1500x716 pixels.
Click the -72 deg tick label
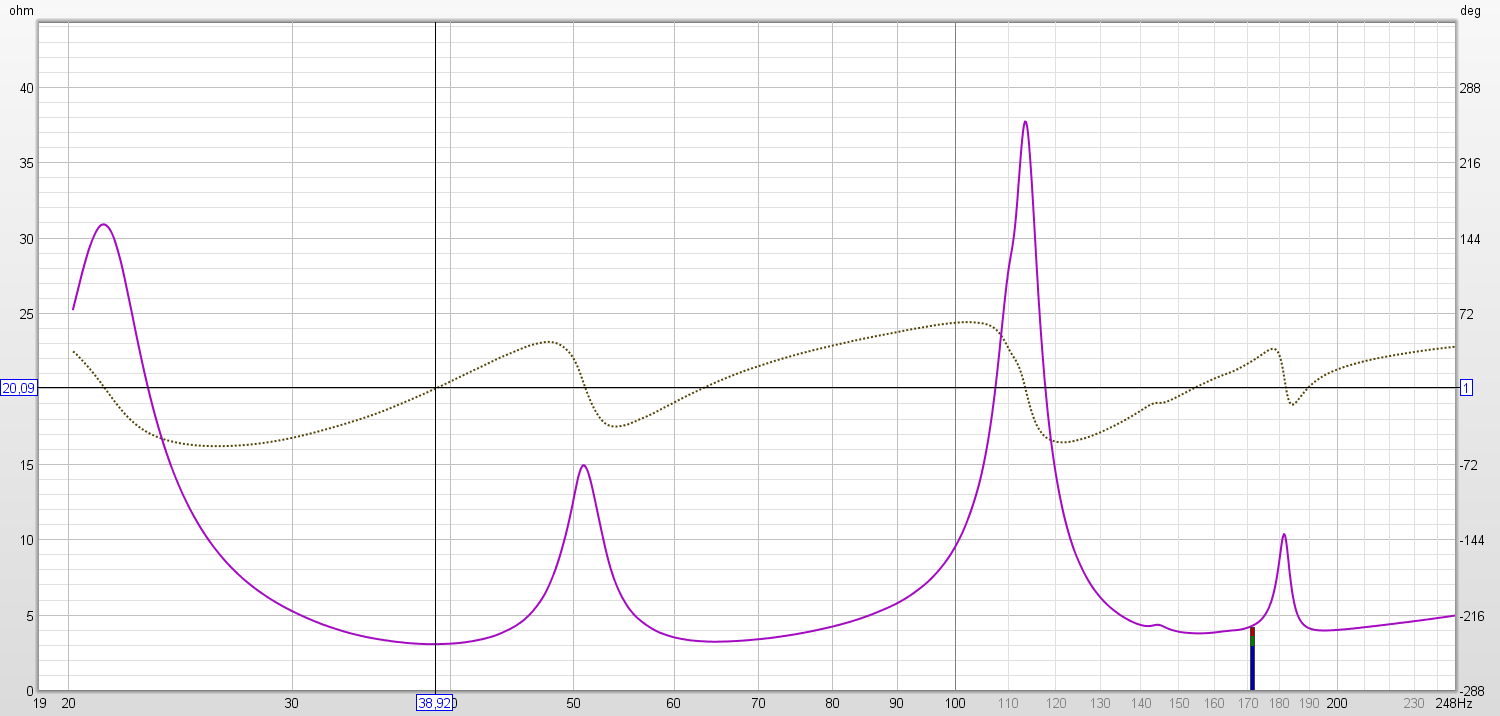(x=1469, y=465)
